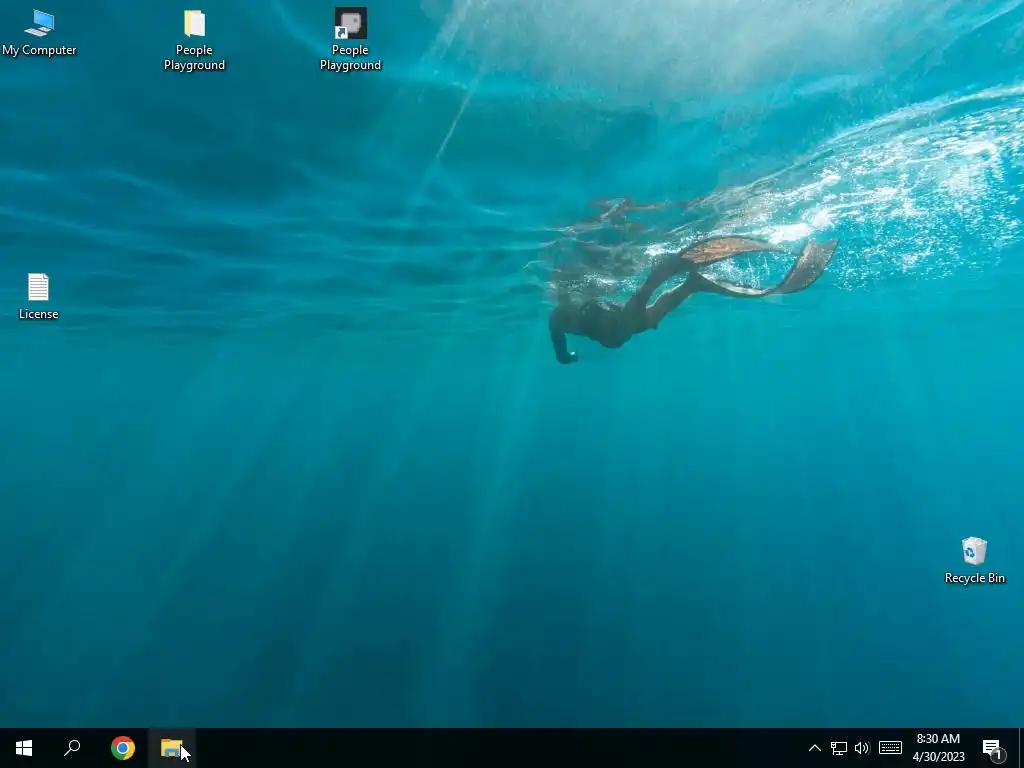Open the touch keyboard tray icon

890,748
